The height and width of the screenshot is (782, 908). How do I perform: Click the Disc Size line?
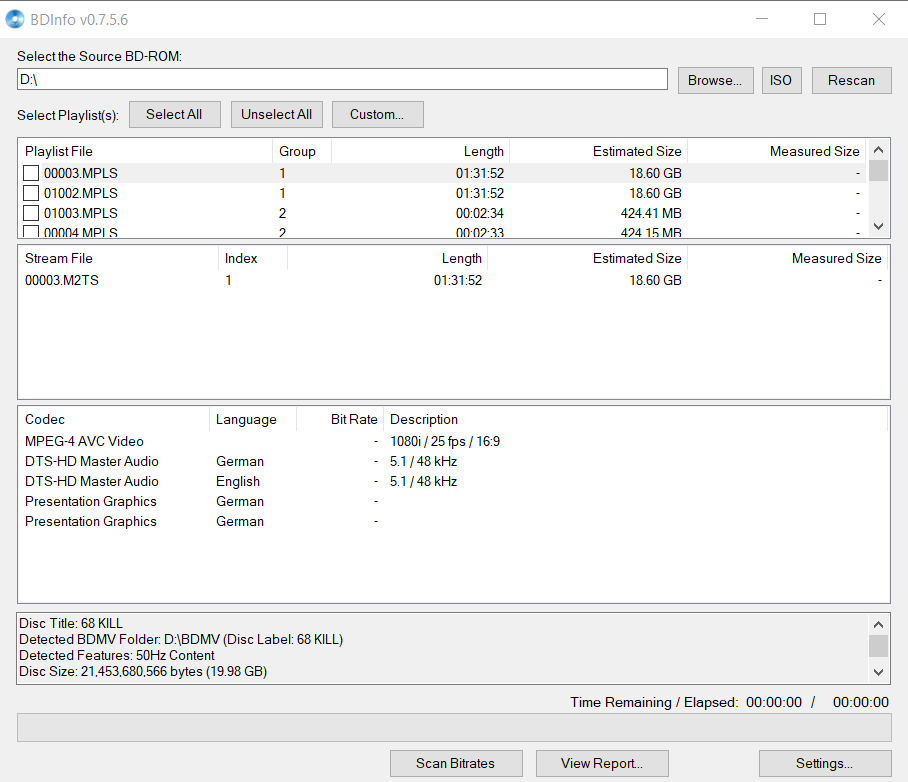(142, 671)
